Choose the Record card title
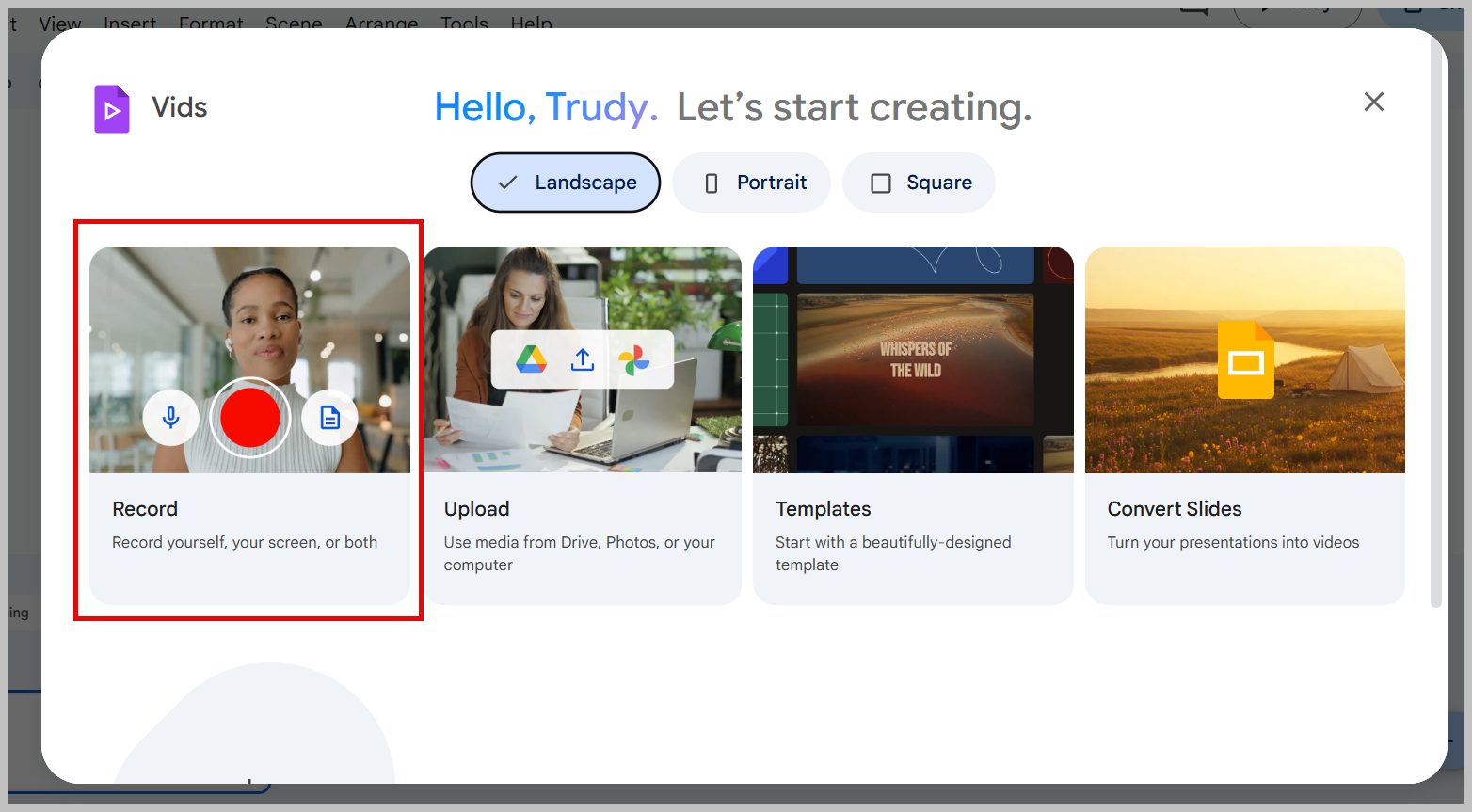This screenshot has height=812, width=1472. point(145,509)
